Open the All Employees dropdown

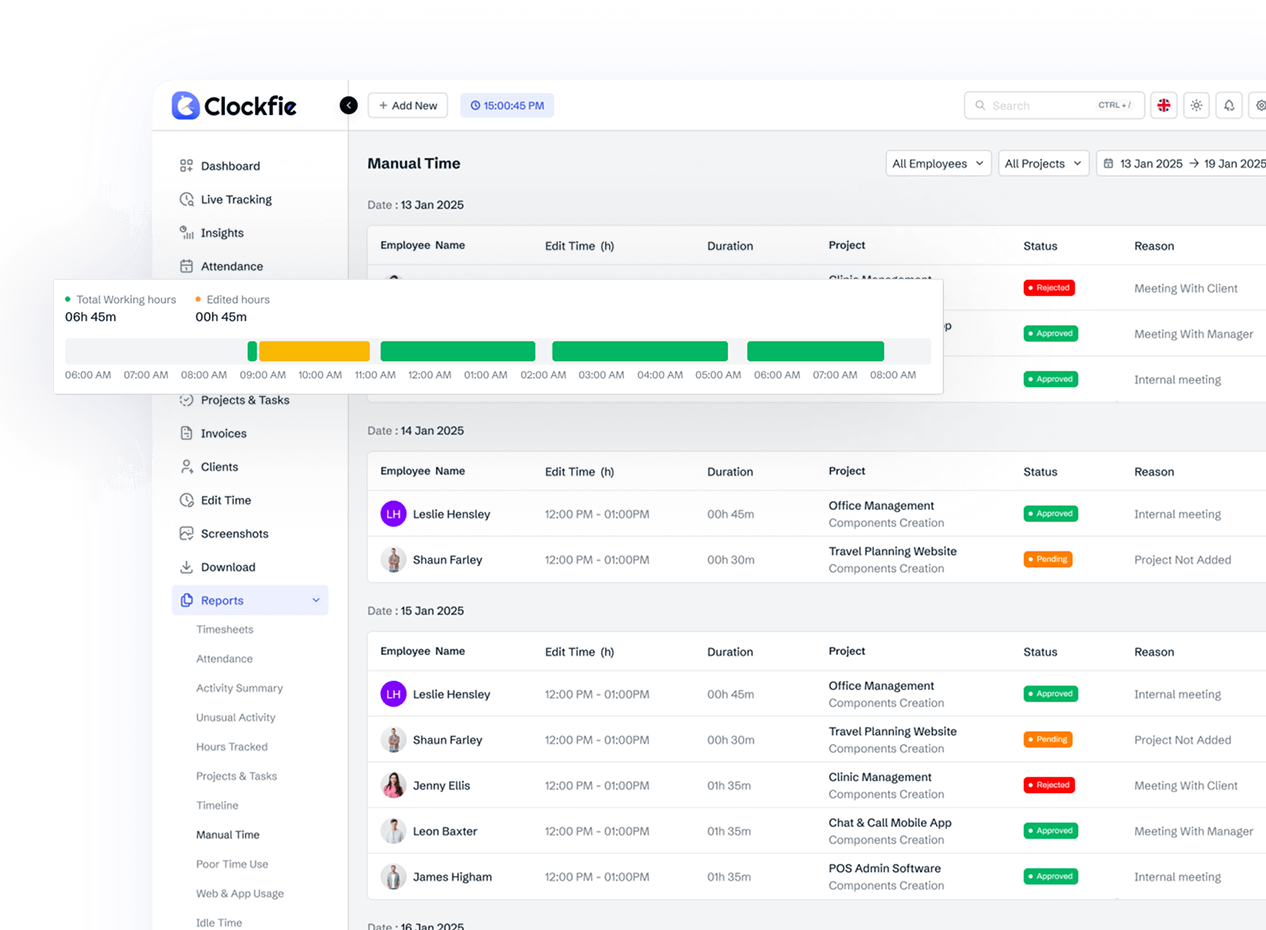(x=938, y=163)
